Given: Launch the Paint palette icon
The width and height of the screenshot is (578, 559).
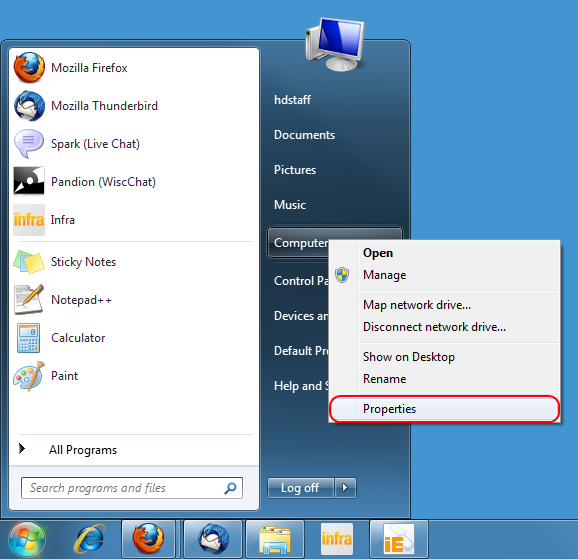Looking at the screenshot, I should tap(29, 376).
